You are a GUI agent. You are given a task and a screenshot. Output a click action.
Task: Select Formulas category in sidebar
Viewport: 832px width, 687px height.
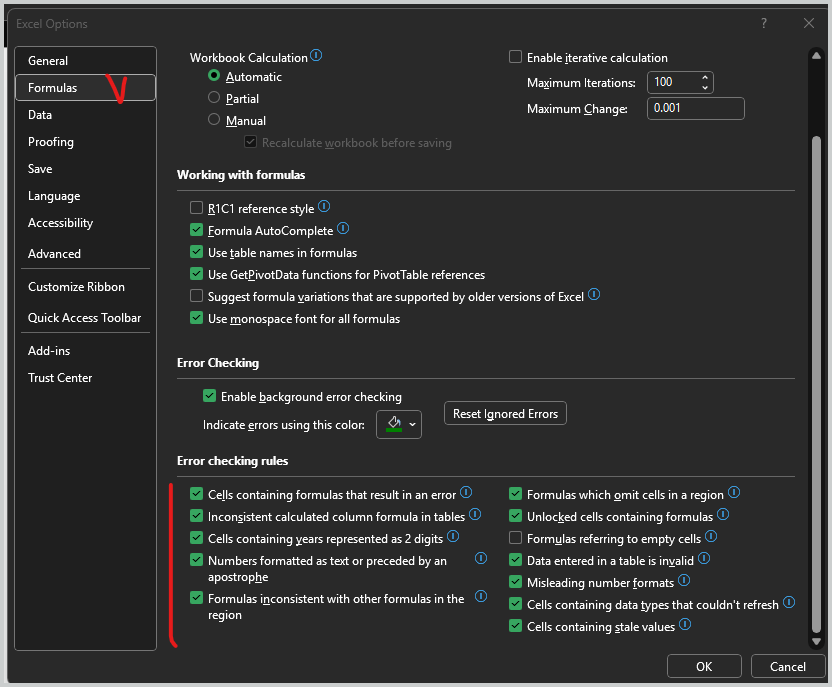click(85, 88)
